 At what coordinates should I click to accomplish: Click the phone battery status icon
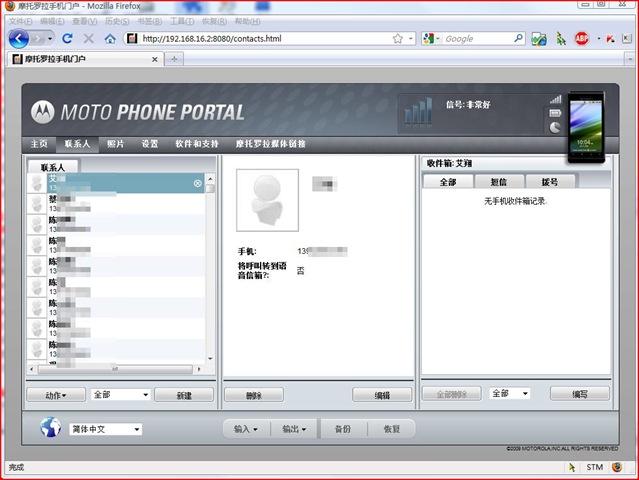555,113
